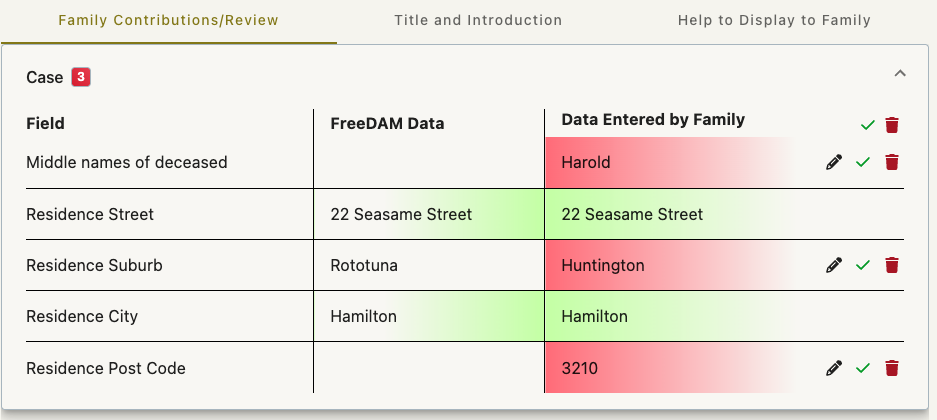Edit the Harold middle name entry

click(x=834, y=162)
